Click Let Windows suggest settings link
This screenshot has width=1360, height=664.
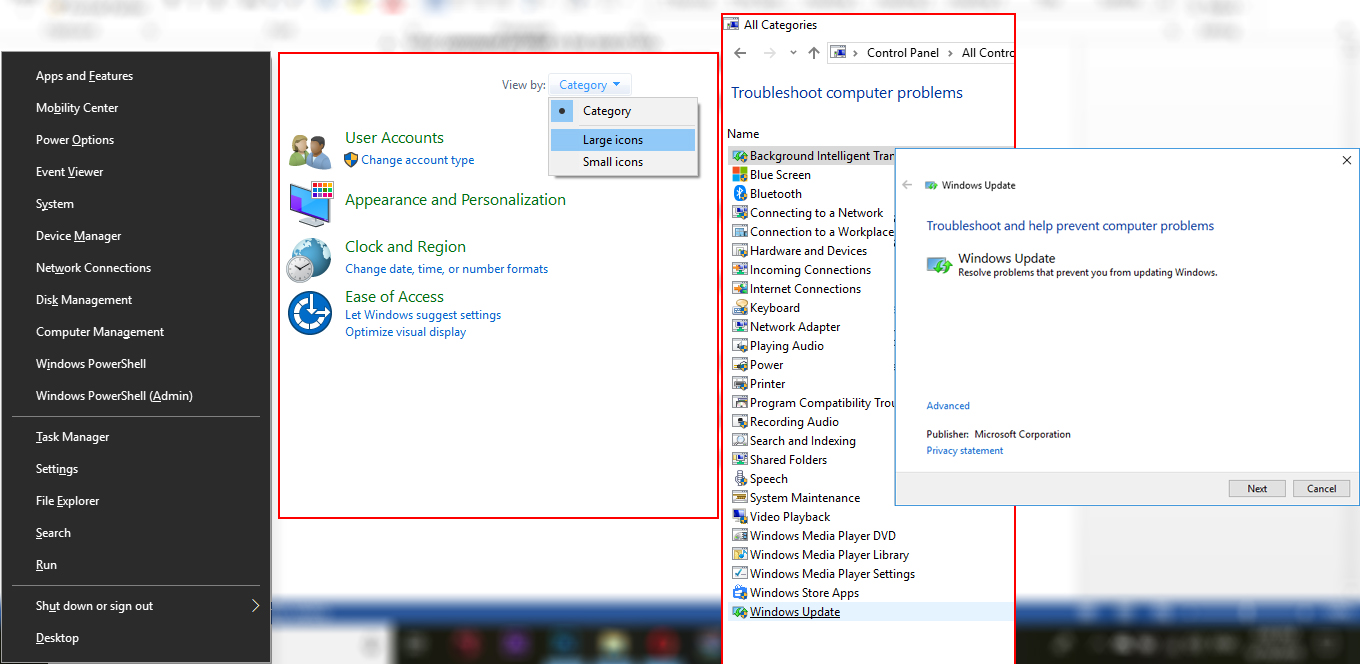coord(423,315)
